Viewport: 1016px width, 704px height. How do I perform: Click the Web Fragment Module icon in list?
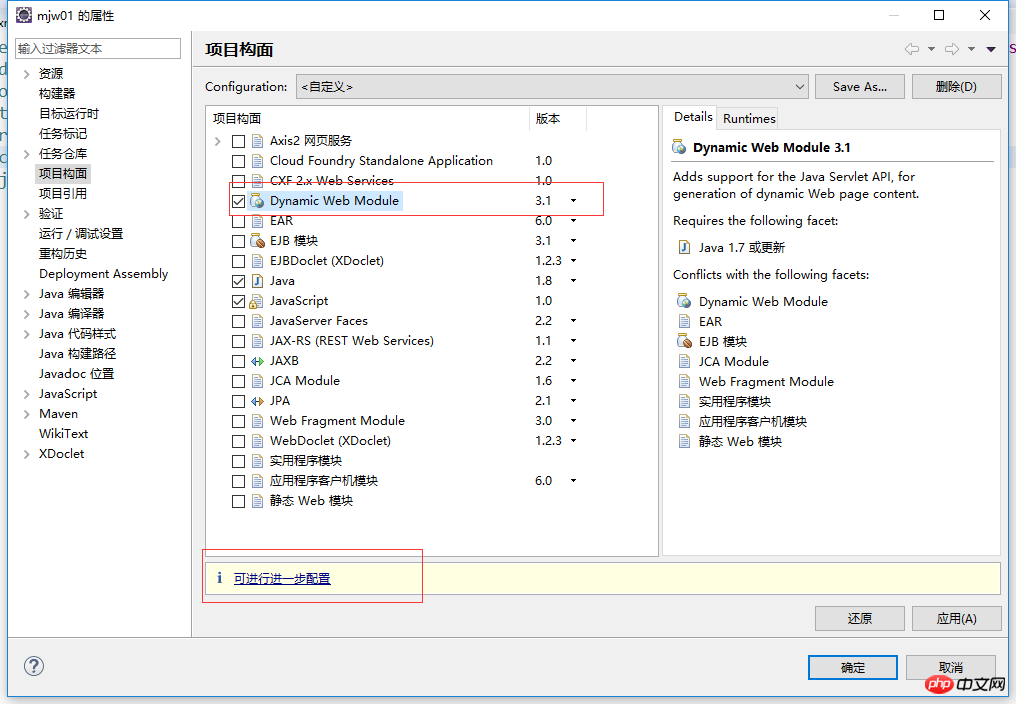click(257, 421)
